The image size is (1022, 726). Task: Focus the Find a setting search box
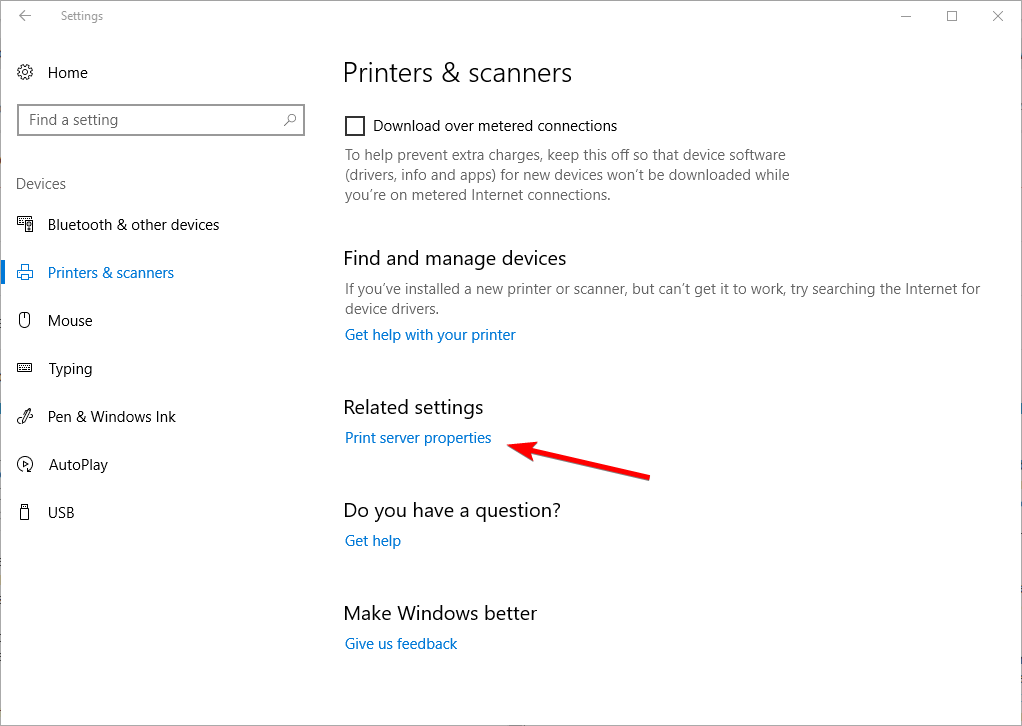(x=161, y=120)
